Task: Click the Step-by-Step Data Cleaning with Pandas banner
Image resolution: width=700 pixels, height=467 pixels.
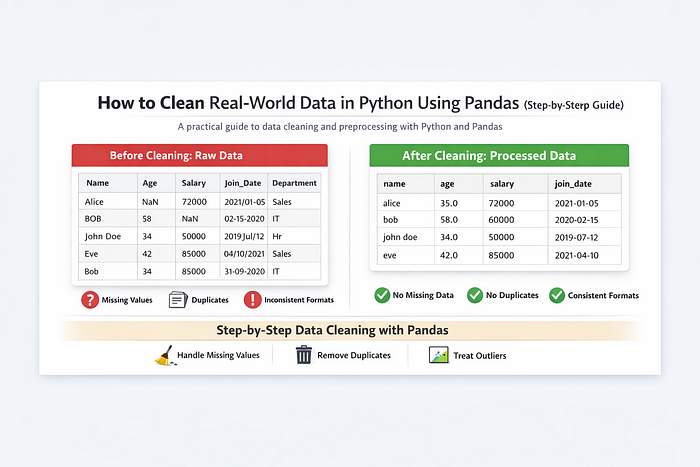Action: (x=350, y=330)
